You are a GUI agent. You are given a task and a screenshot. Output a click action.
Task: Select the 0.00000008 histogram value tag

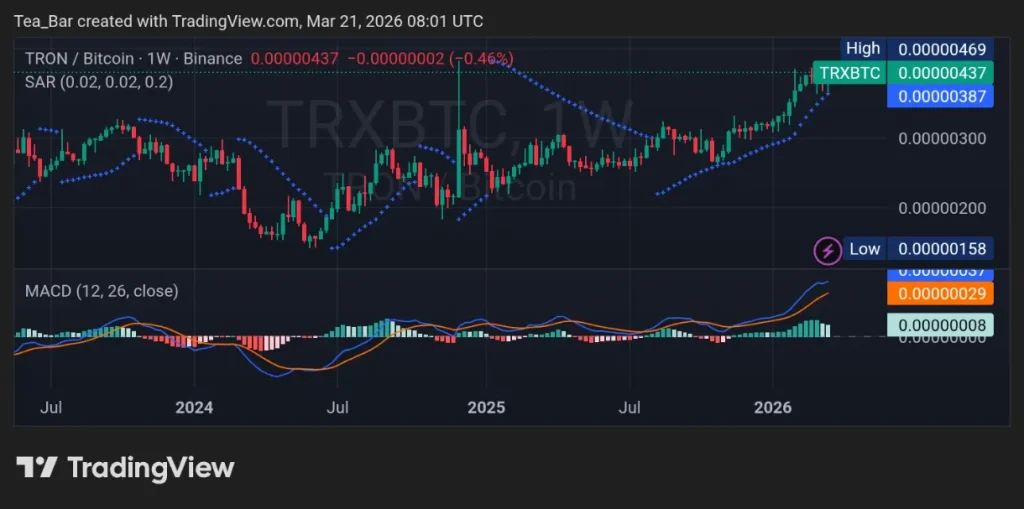[x=939, y=324]
